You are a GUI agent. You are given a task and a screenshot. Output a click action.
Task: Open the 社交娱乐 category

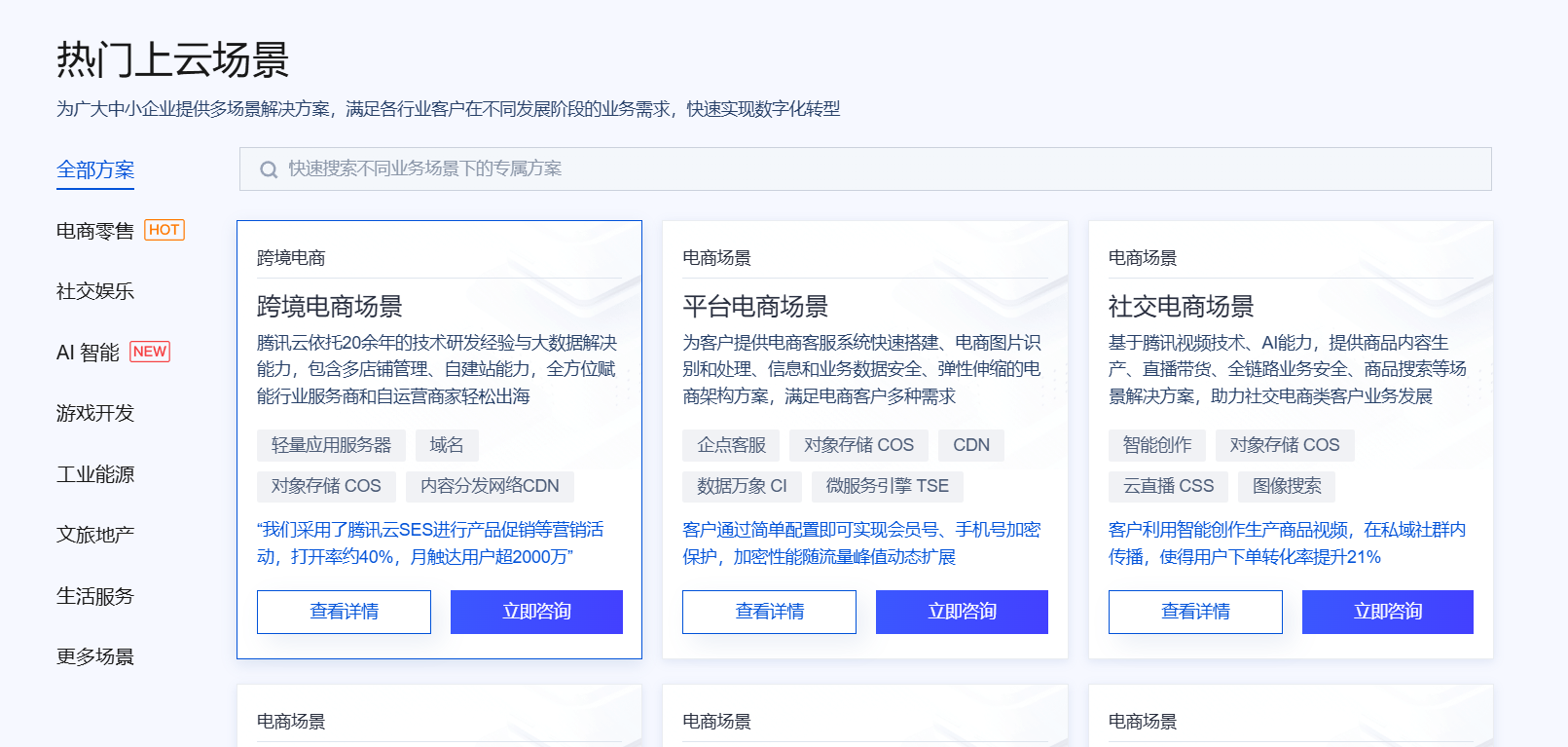95,291
